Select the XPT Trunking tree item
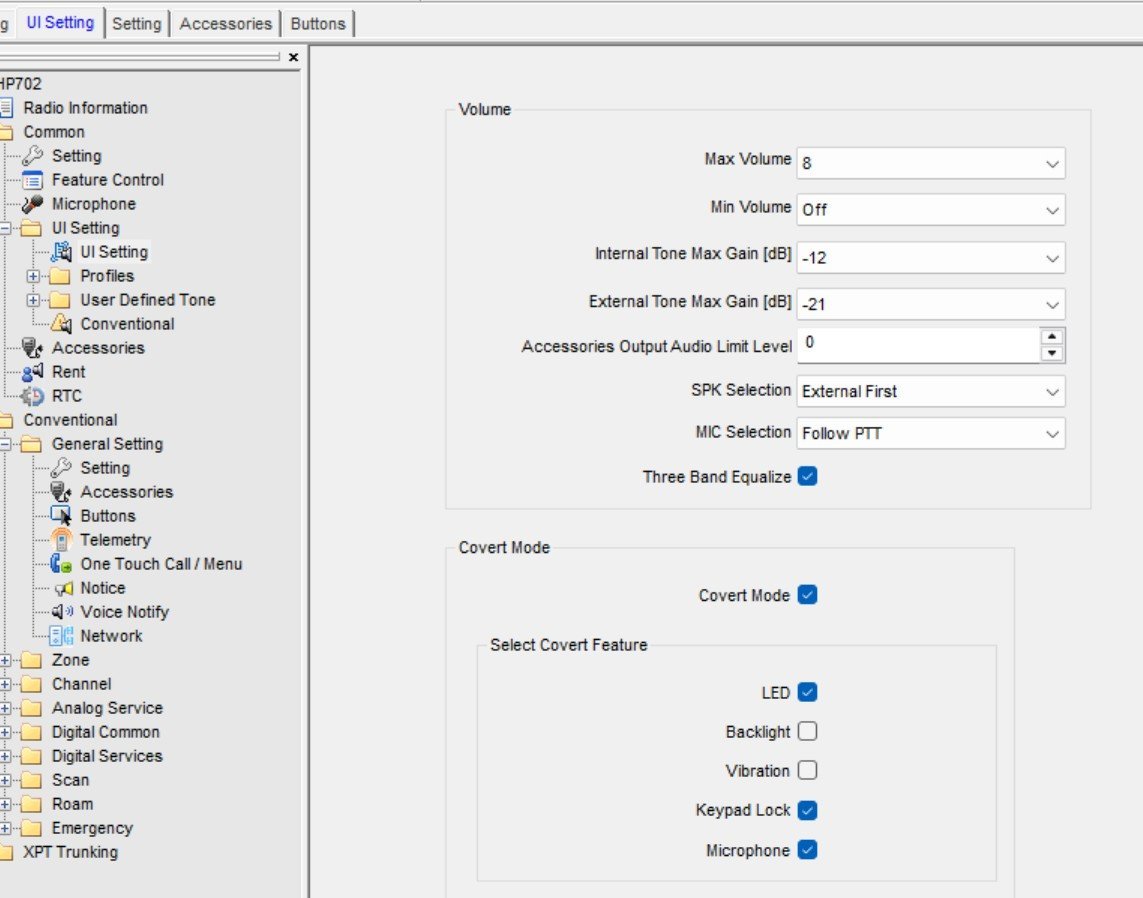This screenshot has height=898, width=1143. [70, 852]
